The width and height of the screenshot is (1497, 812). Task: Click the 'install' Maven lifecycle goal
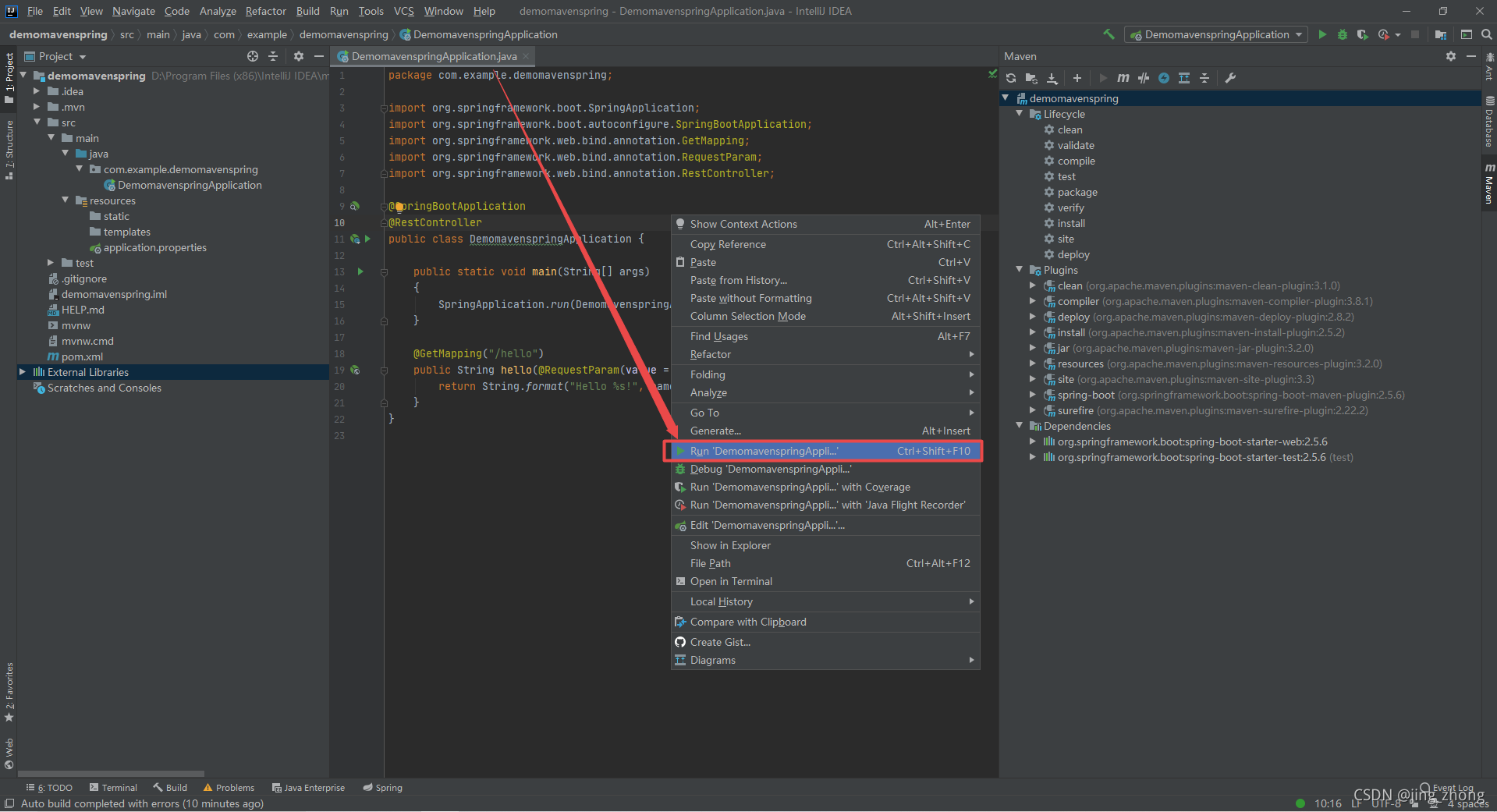coord(1071,223)
